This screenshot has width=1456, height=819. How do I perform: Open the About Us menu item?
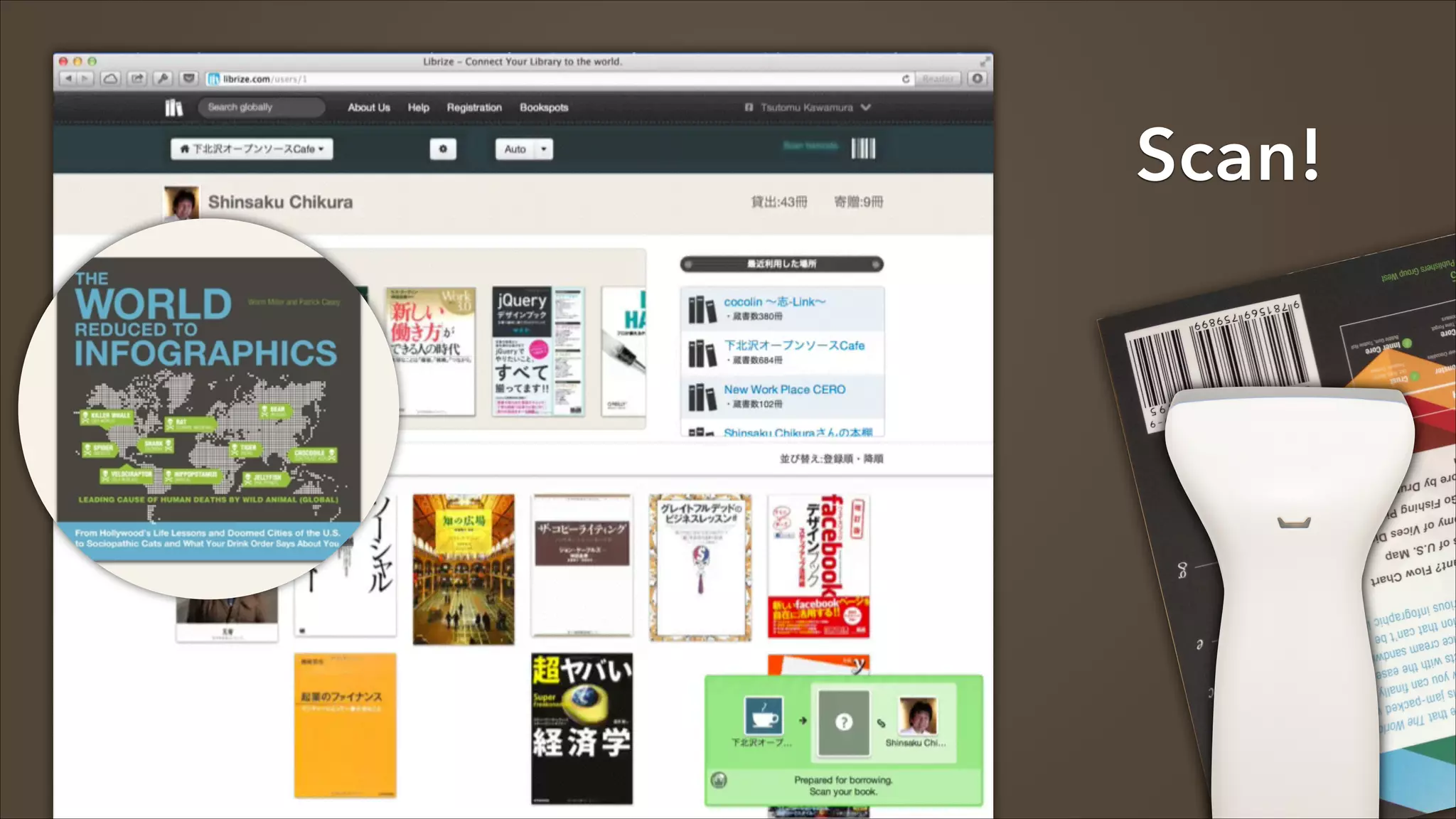click(x=368, y=107)
